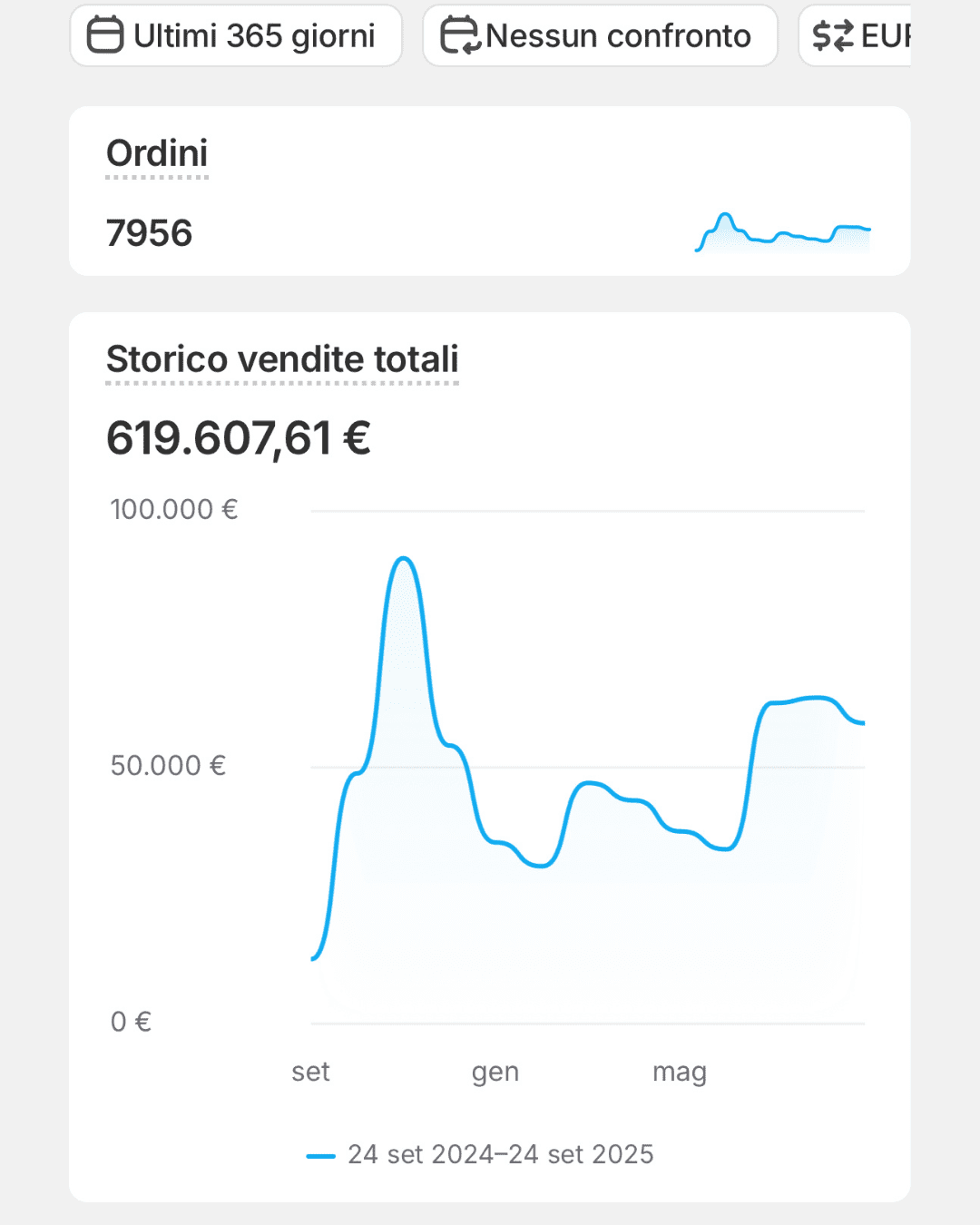Click the comparison calendar icon

(459, 36)
